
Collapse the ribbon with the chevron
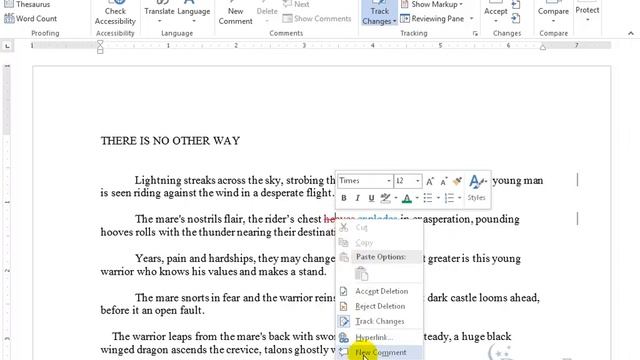pyautogui.click(x=631, y=33)
